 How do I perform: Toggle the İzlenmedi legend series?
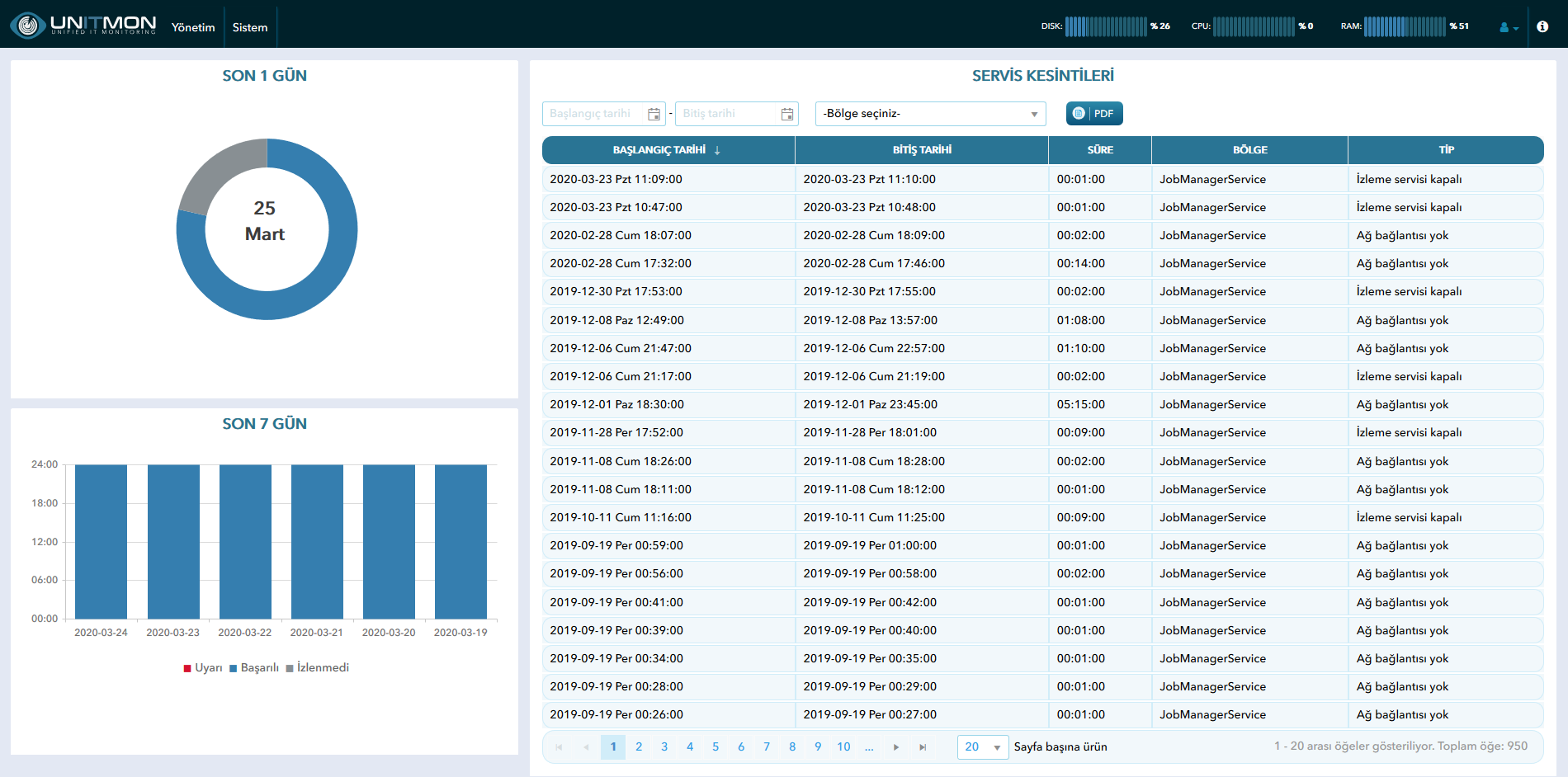[x=318, y=668]
